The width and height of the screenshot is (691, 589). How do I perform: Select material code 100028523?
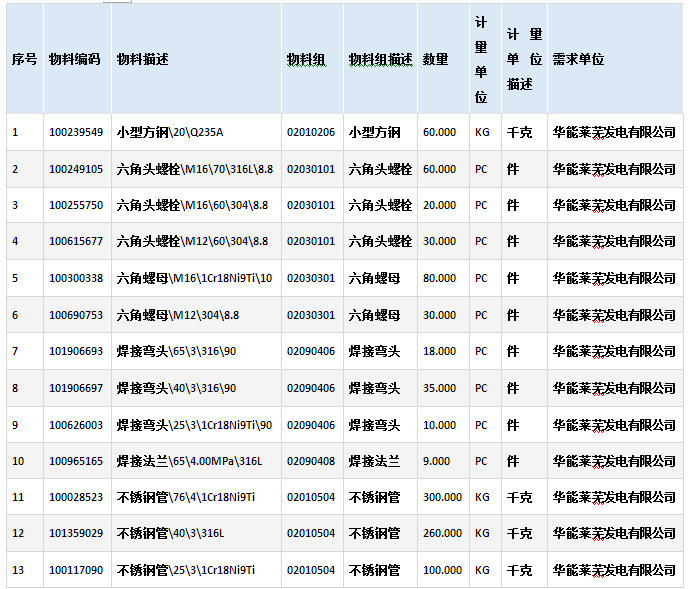(76, 498)
